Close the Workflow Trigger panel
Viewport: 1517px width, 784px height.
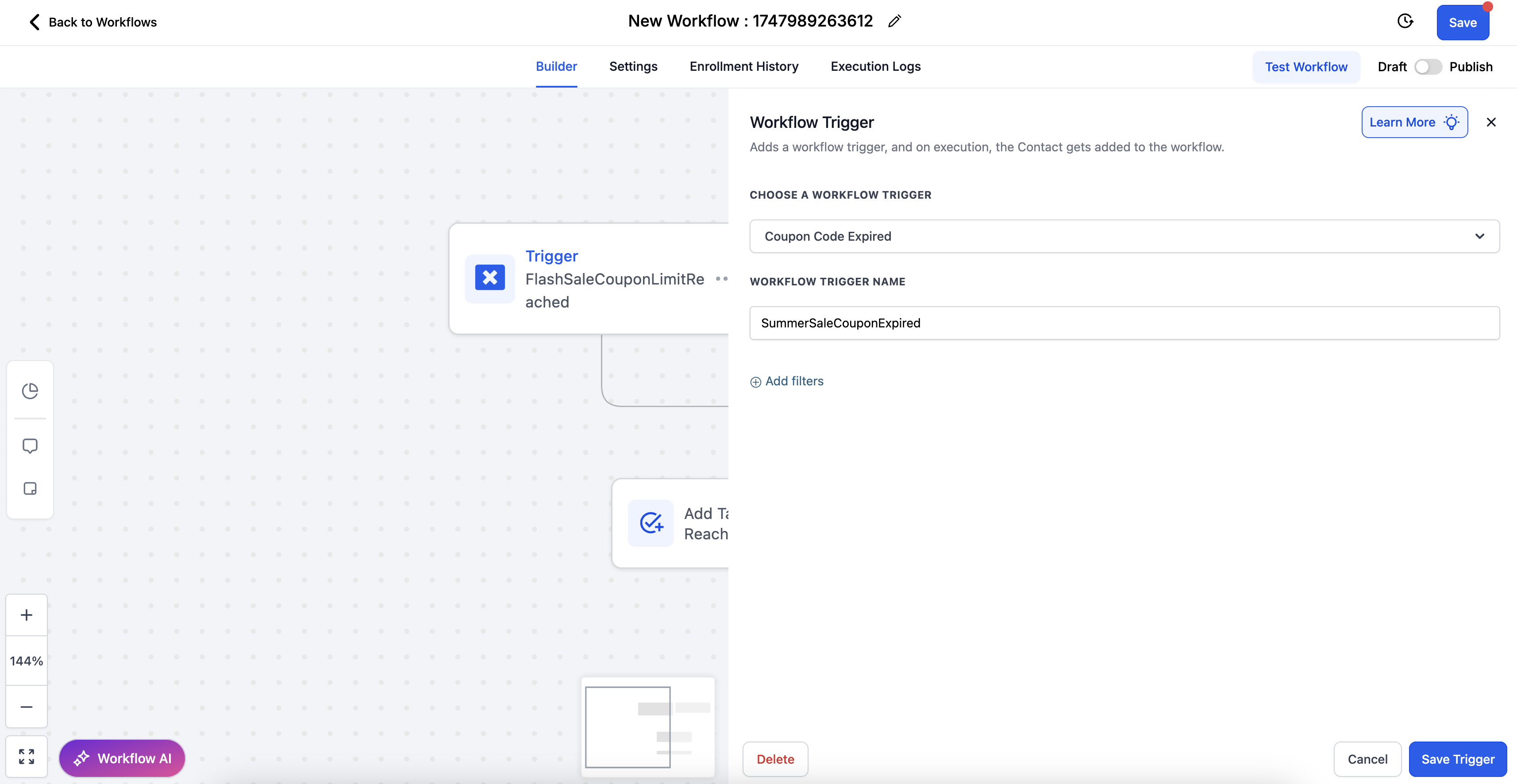coord(1491,123)
